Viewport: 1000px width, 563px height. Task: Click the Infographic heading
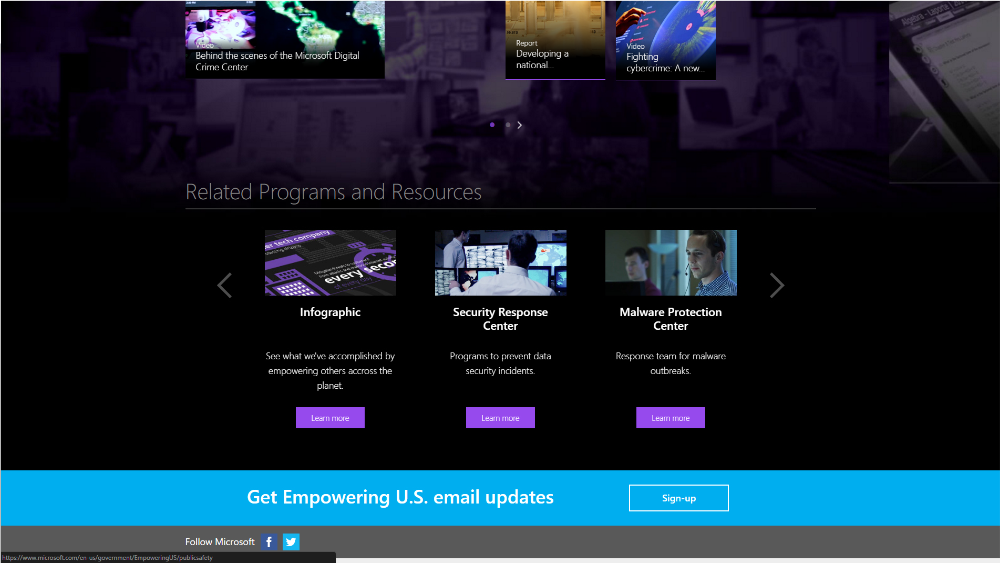330,312
